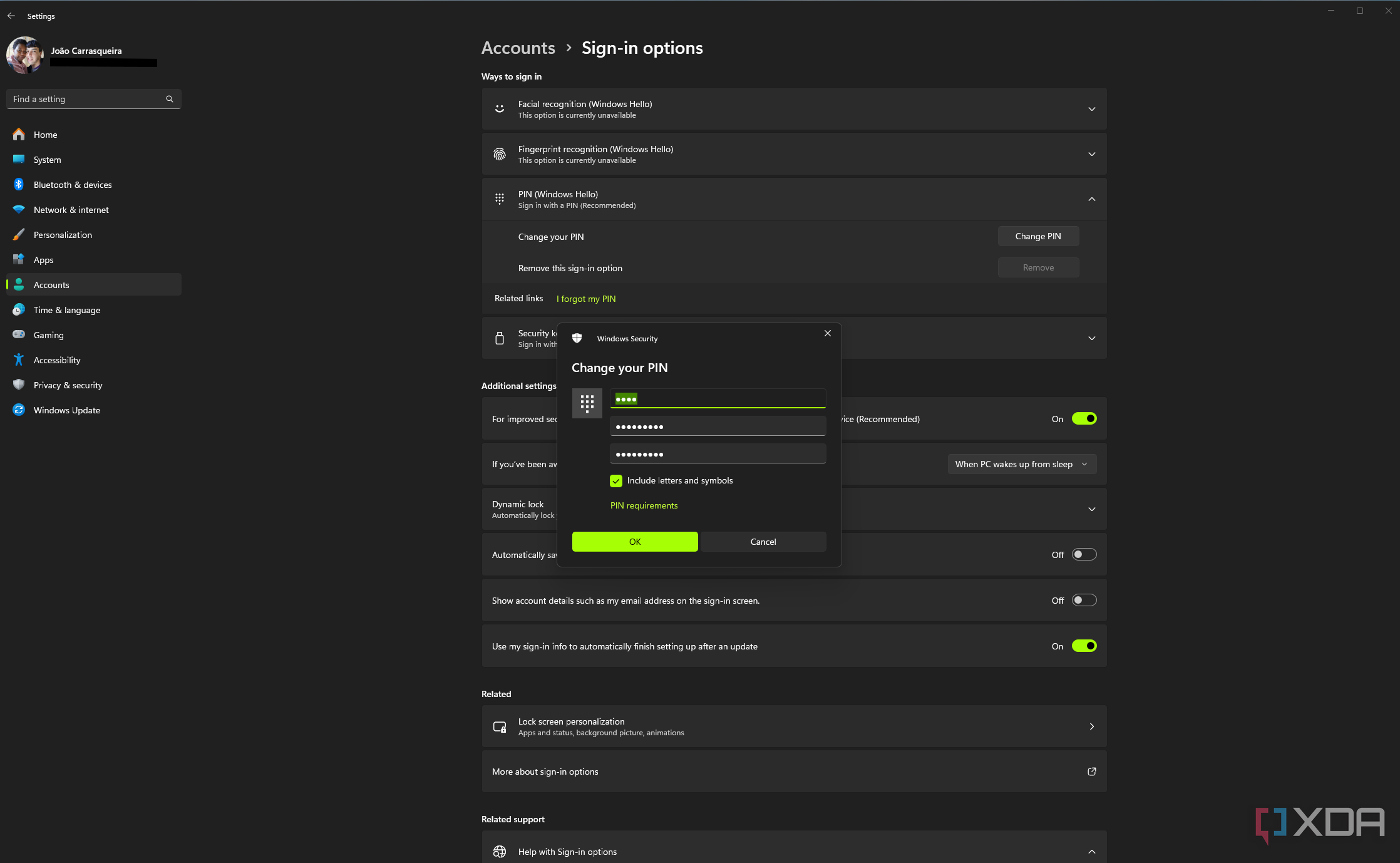Click the João Carrasqueira account name
Viewport: 1400px width, 863px height.
(86, 51)
